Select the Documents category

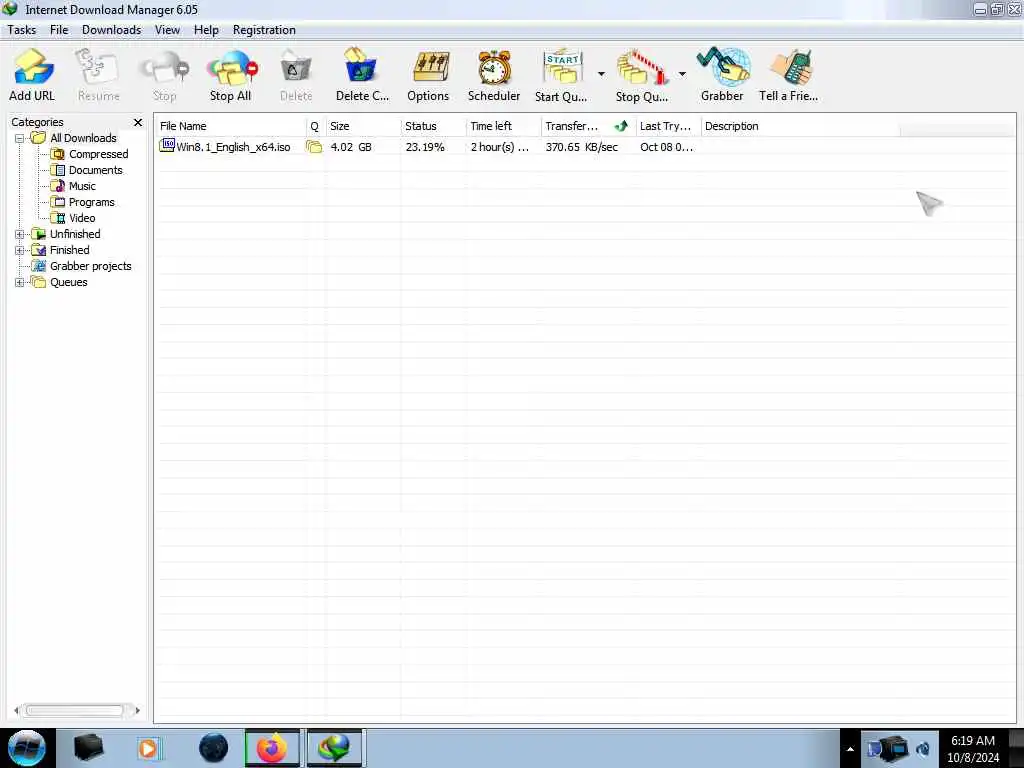(x=95, y=170)
